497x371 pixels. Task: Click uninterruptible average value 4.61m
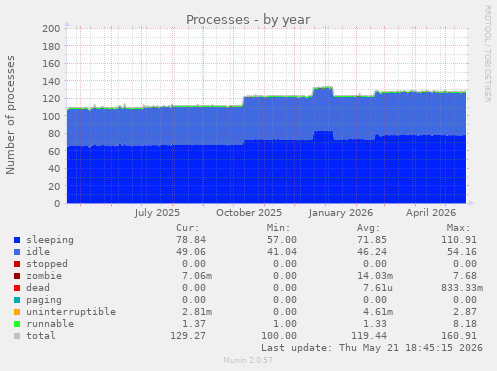(378, 312)
